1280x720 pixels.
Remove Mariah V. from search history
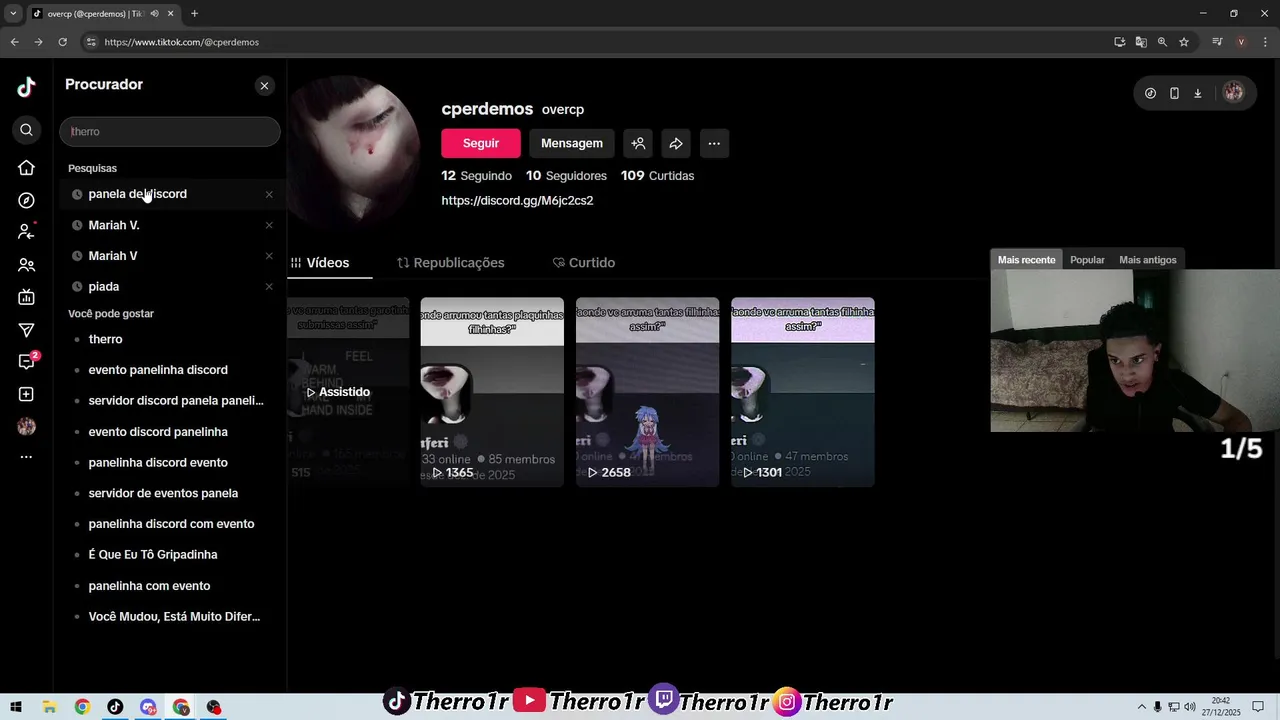tap(269, 225)
